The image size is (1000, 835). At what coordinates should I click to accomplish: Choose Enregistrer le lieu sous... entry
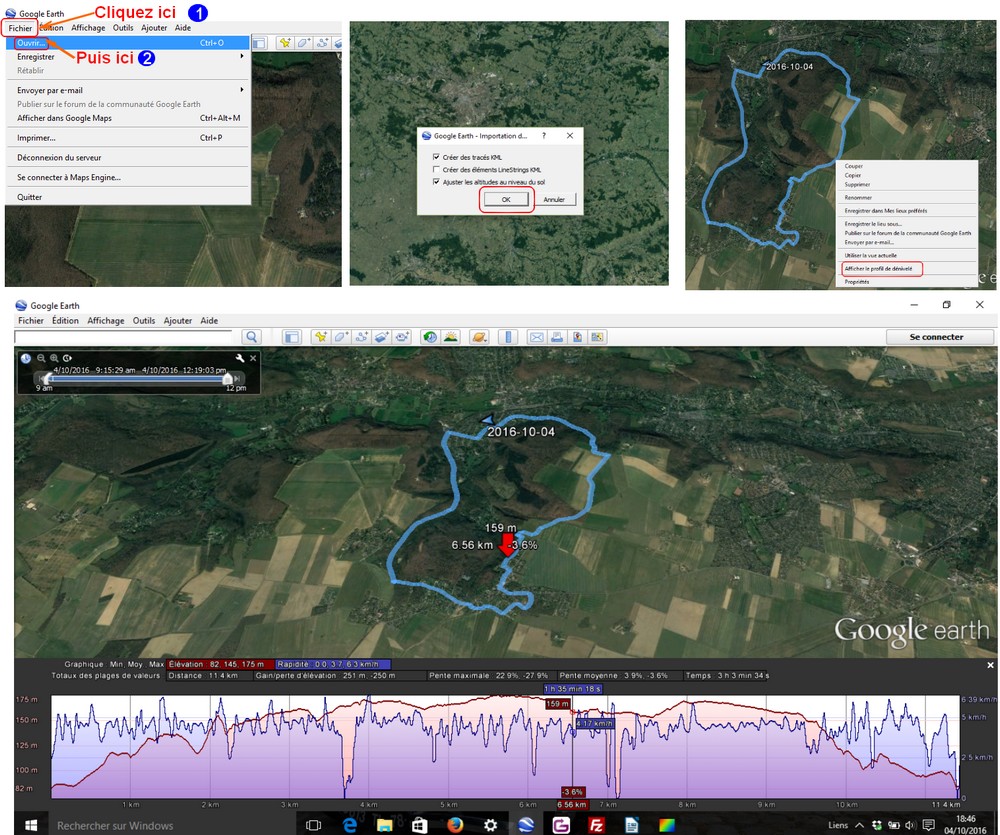click(x=873, y=224)
